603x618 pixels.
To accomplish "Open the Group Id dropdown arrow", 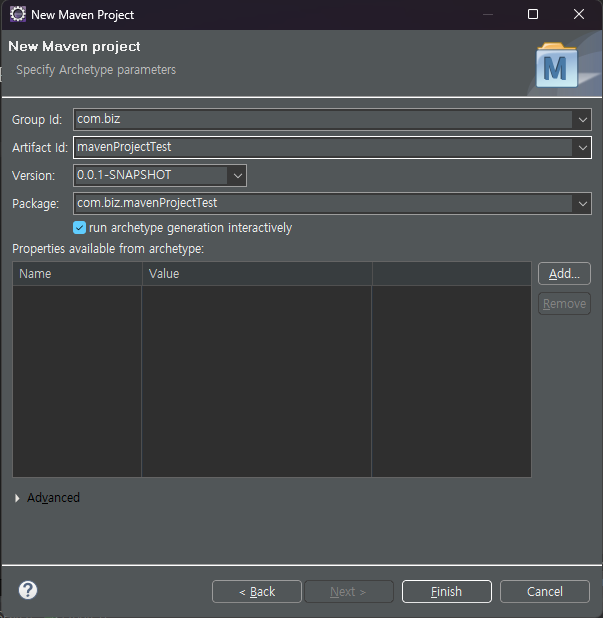I will (583, 119).
